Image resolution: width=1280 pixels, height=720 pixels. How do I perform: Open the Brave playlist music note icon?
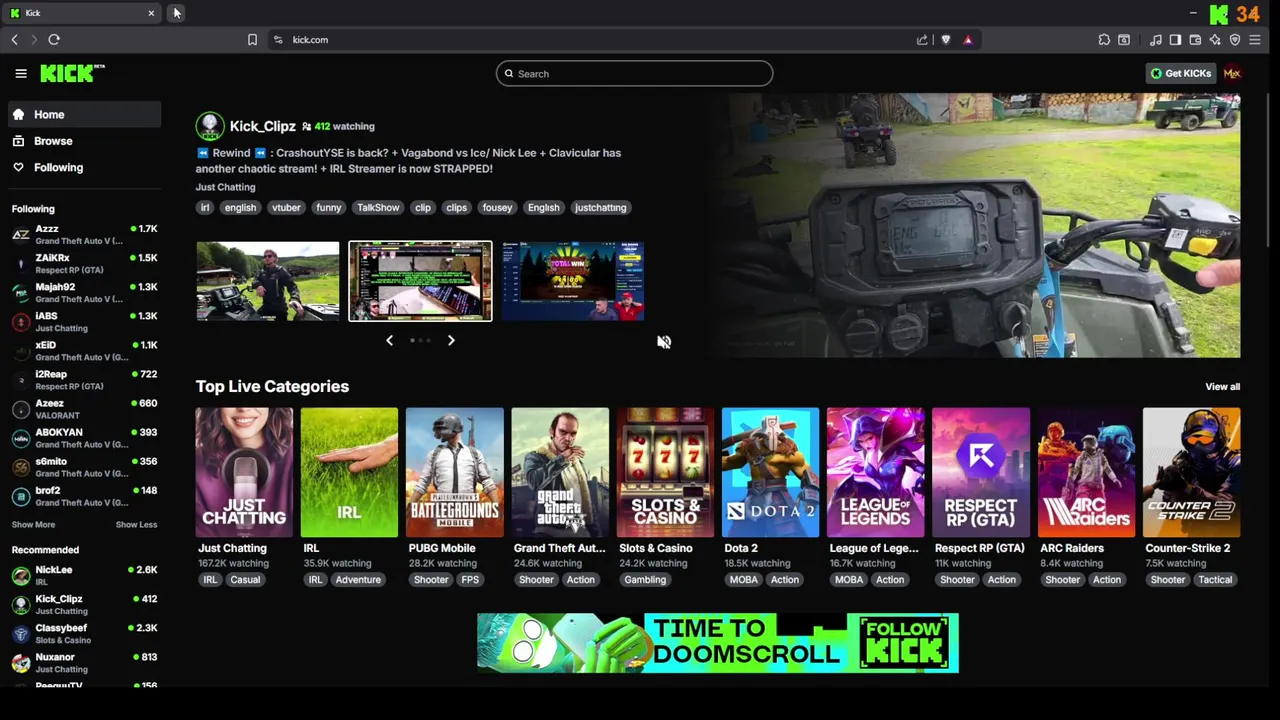(x=1156, y=40)
